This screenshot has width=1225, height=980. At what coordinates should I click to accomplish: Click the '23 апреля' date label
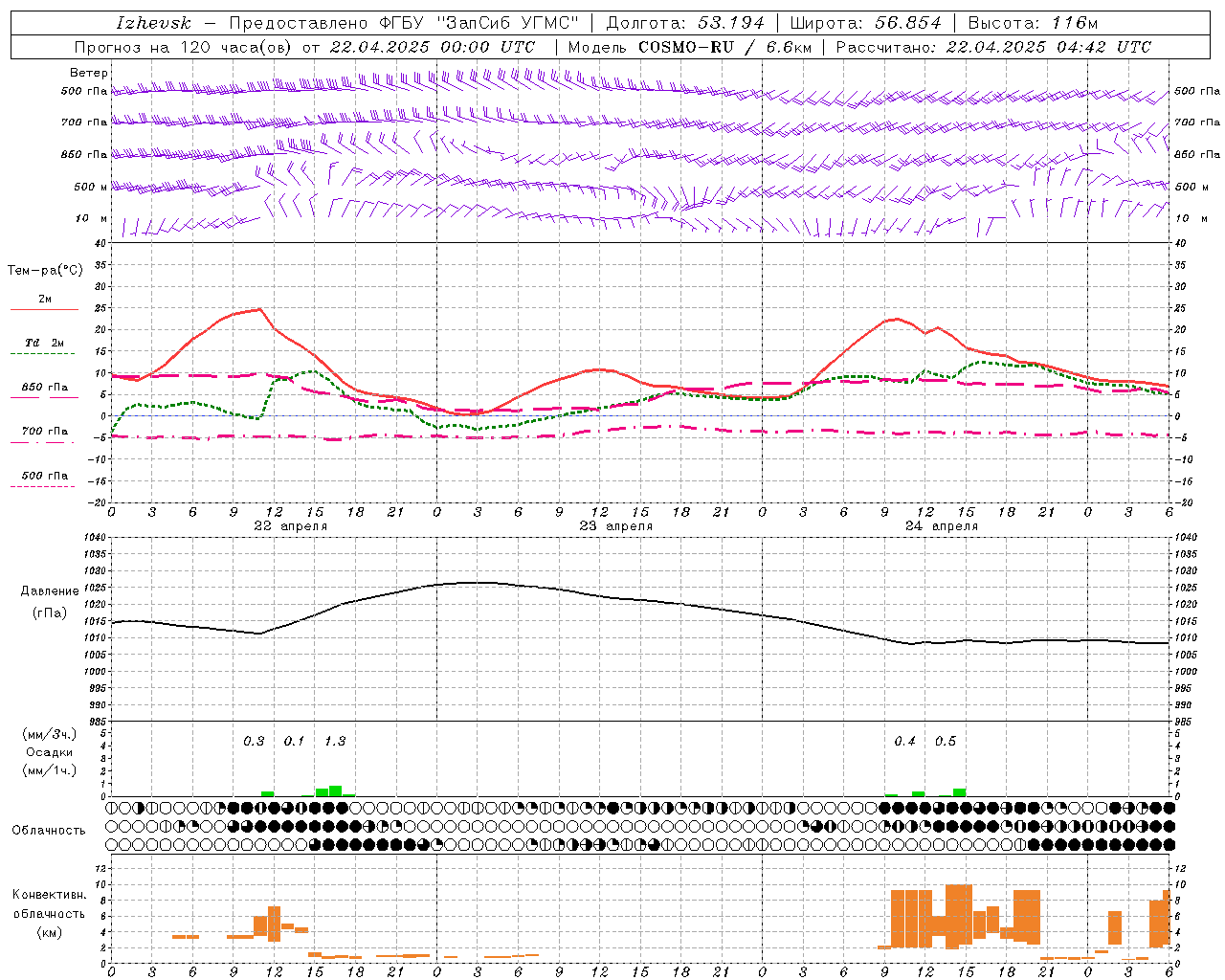(x=615, y=526)
